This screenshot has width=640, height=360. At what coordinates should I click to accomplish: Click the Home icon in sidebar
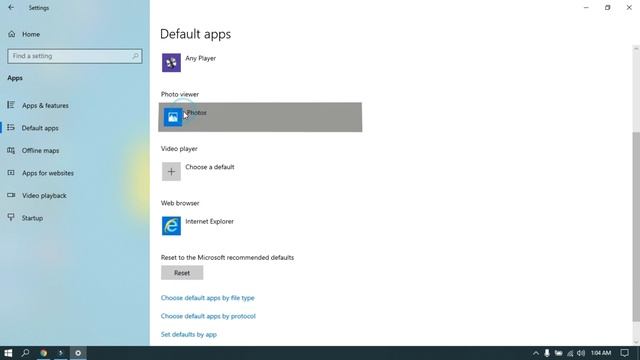(12, 34)
